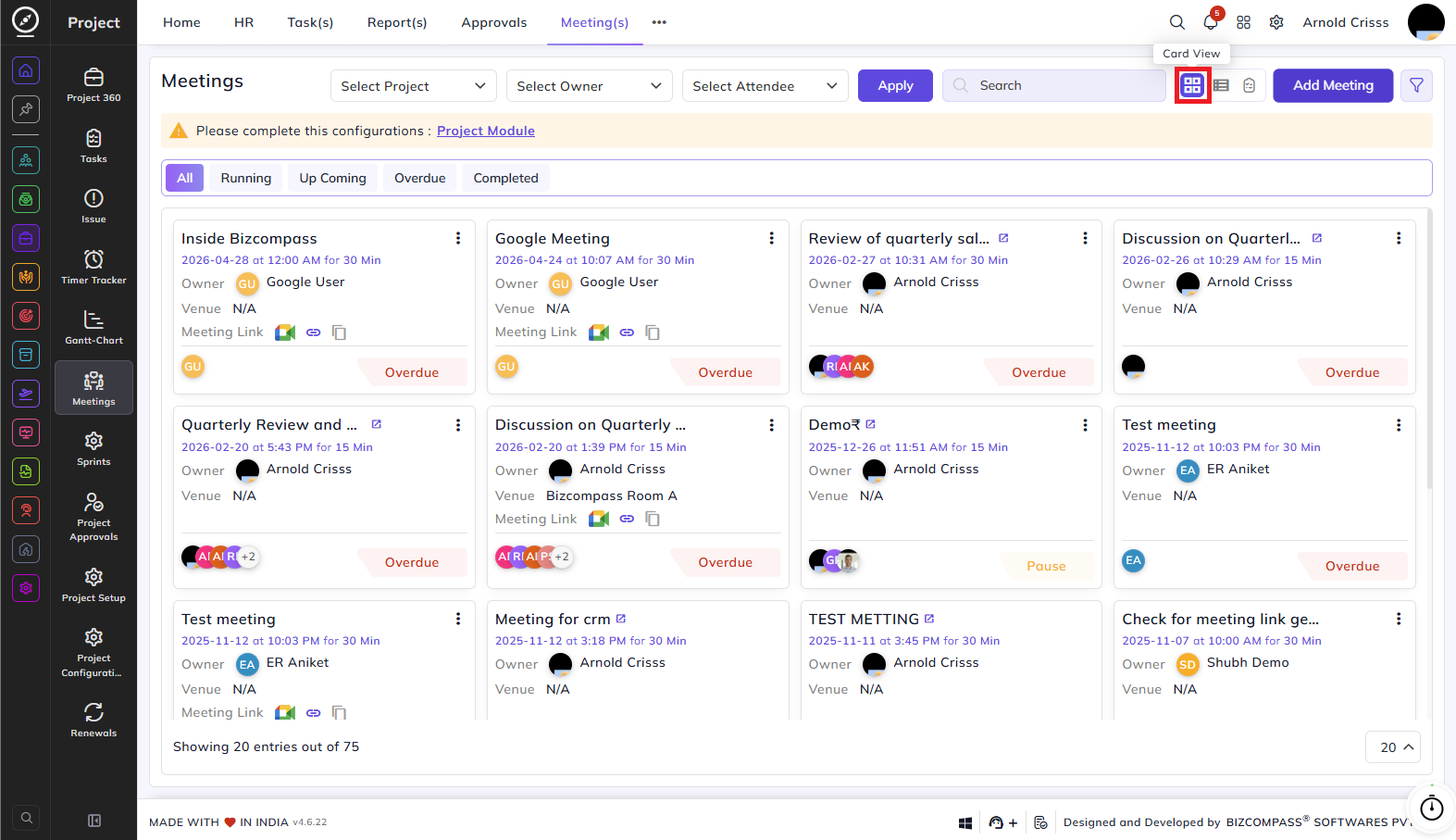This screenshot has height=840, width=1456.
Task: Select the Overdue filter tab
Action: 420,178
